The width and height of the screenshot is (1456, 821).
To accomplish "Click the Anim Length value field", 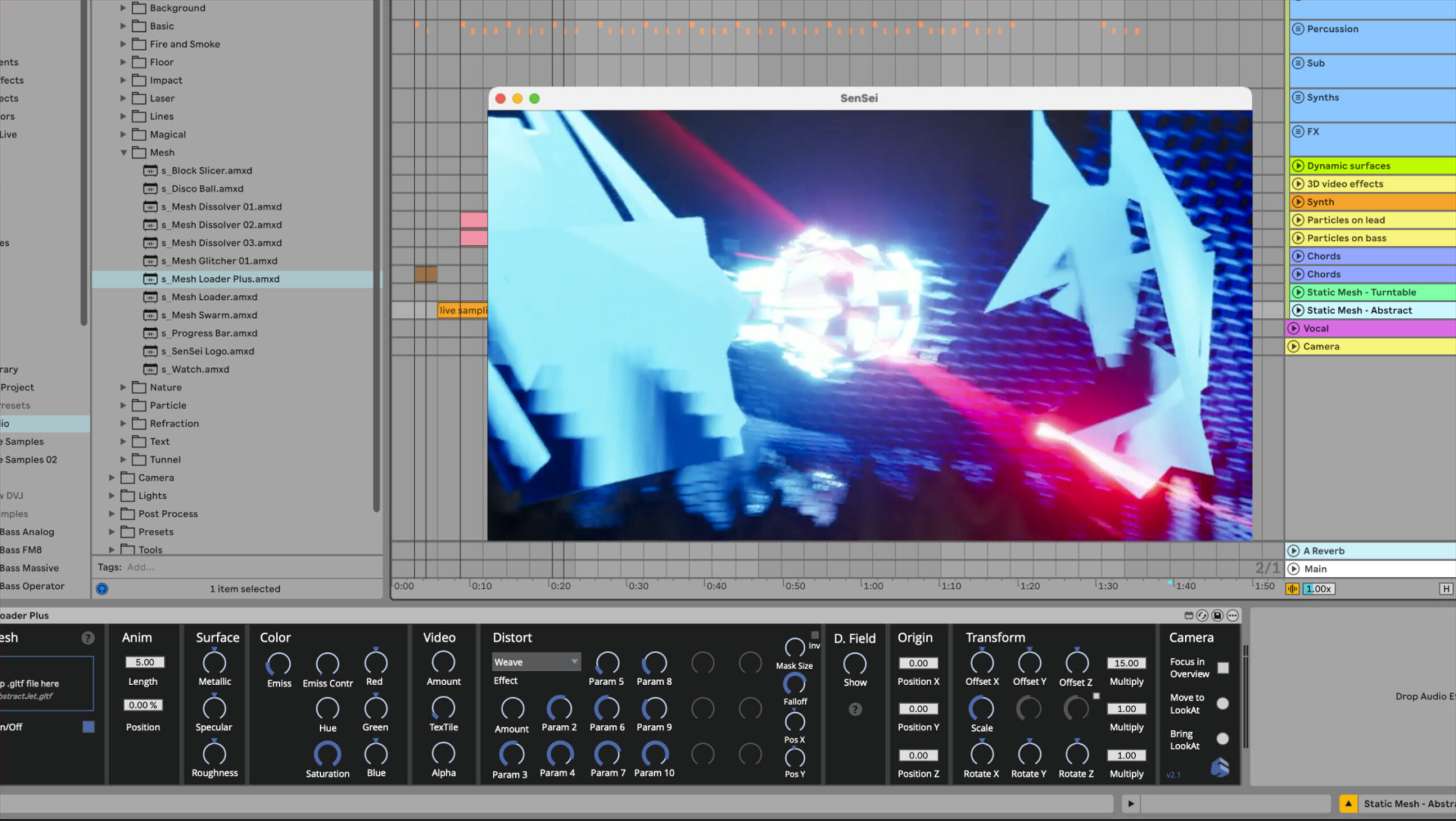I will tap(144, 662).
